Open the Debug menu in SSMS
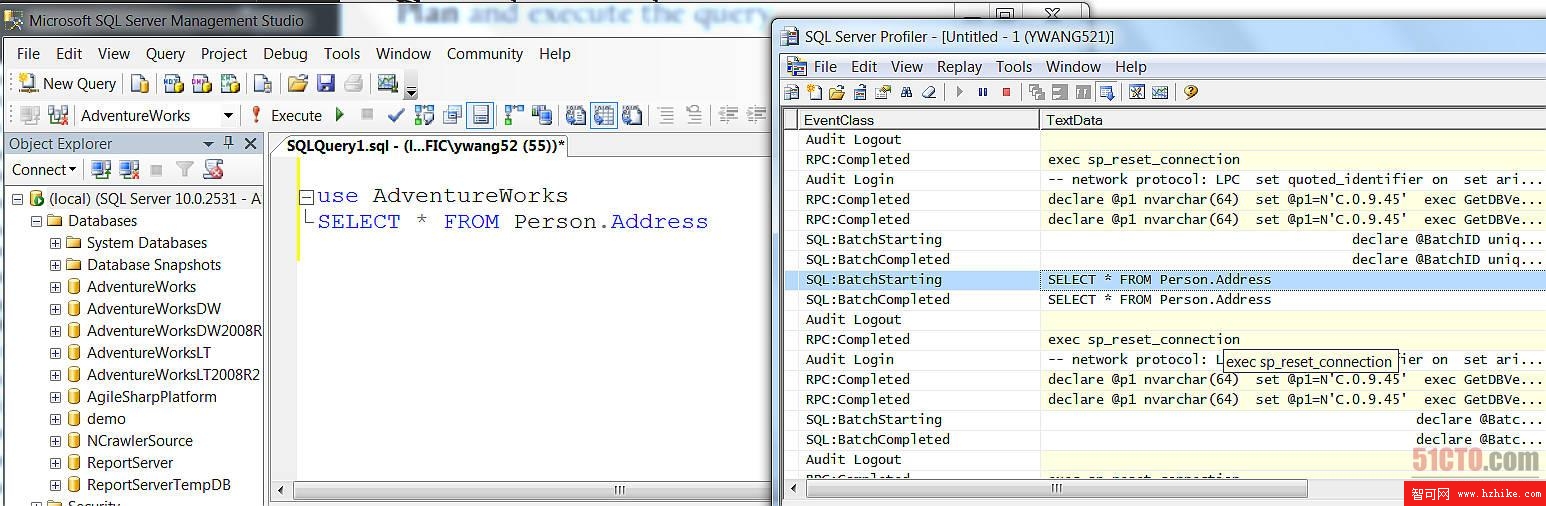Screen dimensions: 1546x506 coord(286,54)
